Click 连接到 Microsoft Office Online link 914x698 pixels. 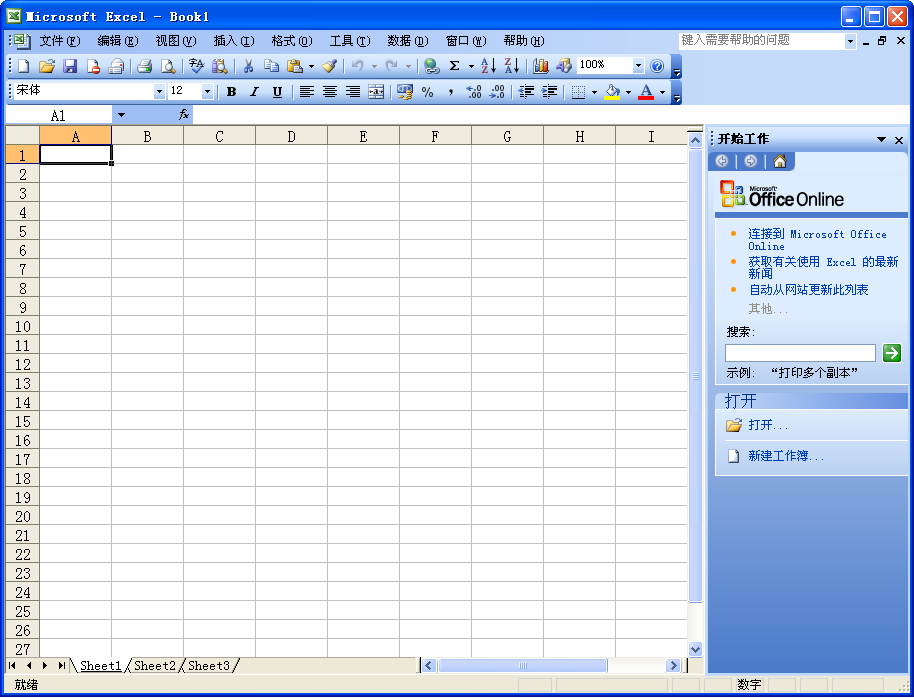point(817,240)
